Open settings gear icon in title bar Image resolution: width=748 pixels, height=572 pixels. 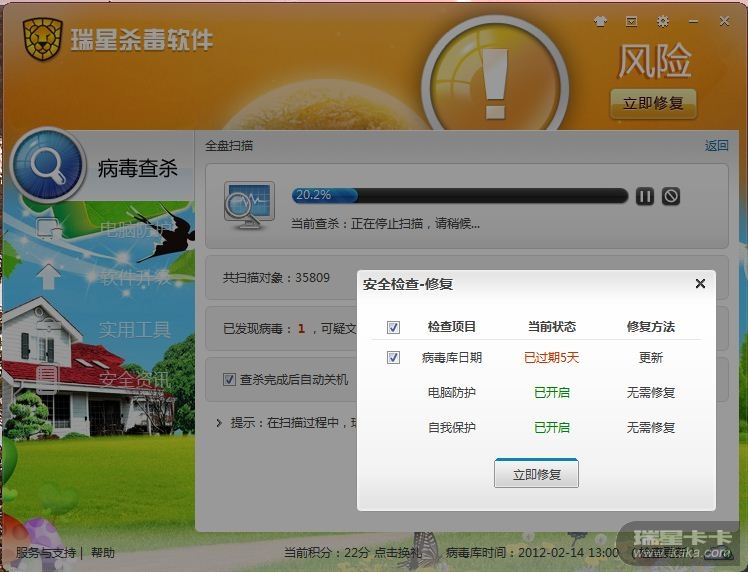click(662, 21)
